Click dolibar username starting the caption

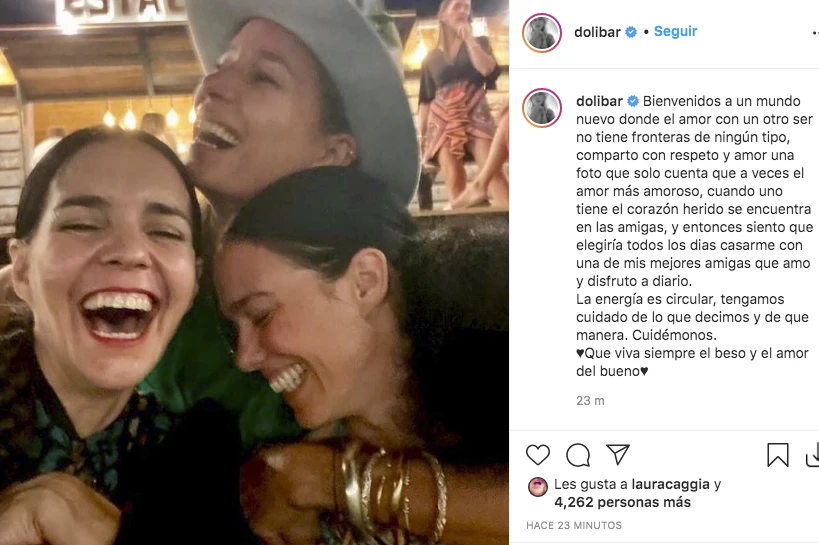pyautogui.click(x=598, y=102)
